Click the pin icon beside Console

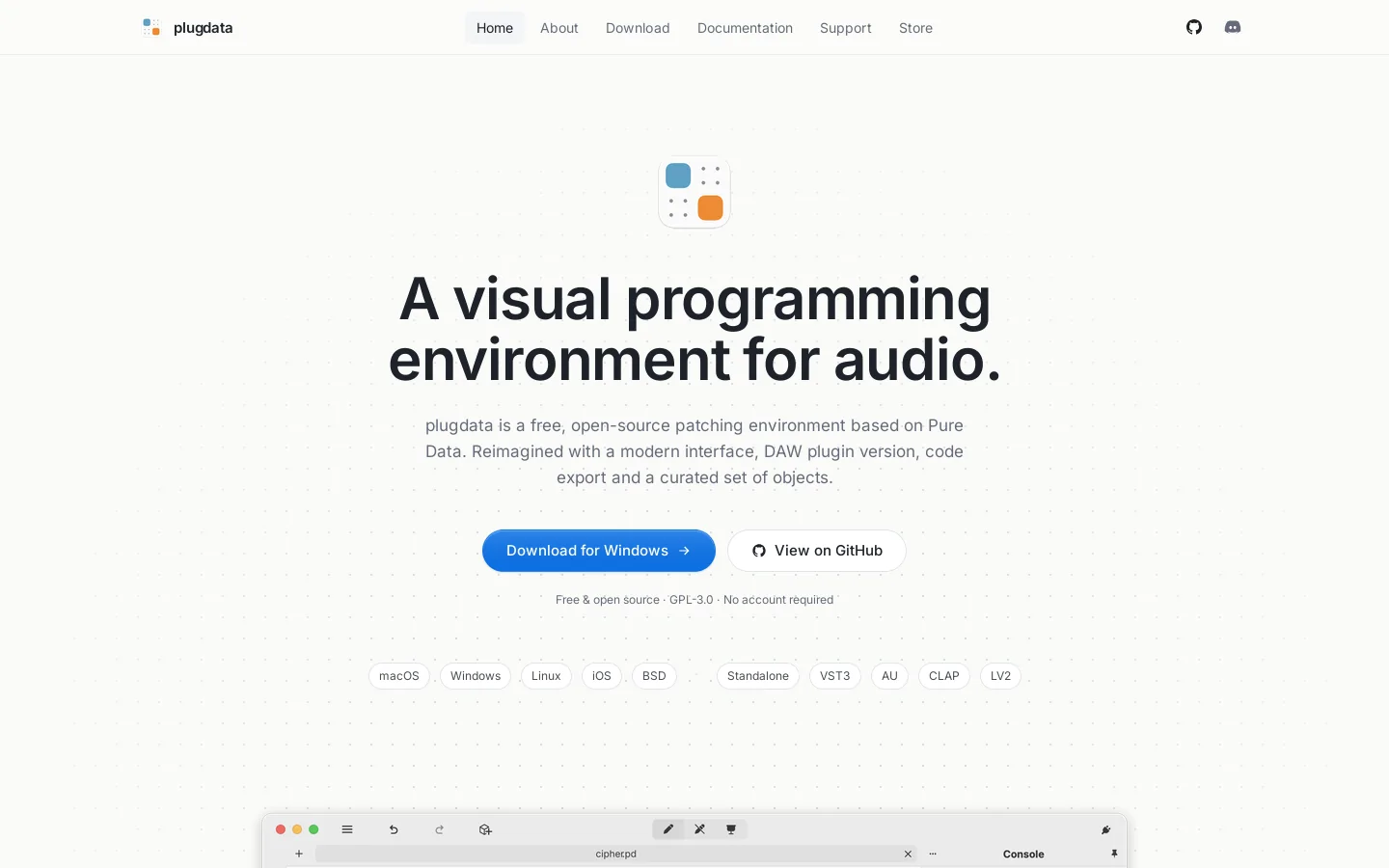(x=1114, y=854)
